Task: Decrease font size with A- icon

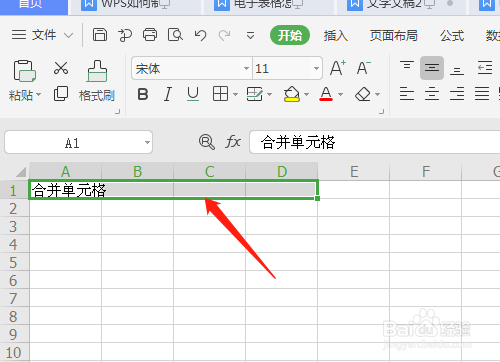Action: point(363,68)
